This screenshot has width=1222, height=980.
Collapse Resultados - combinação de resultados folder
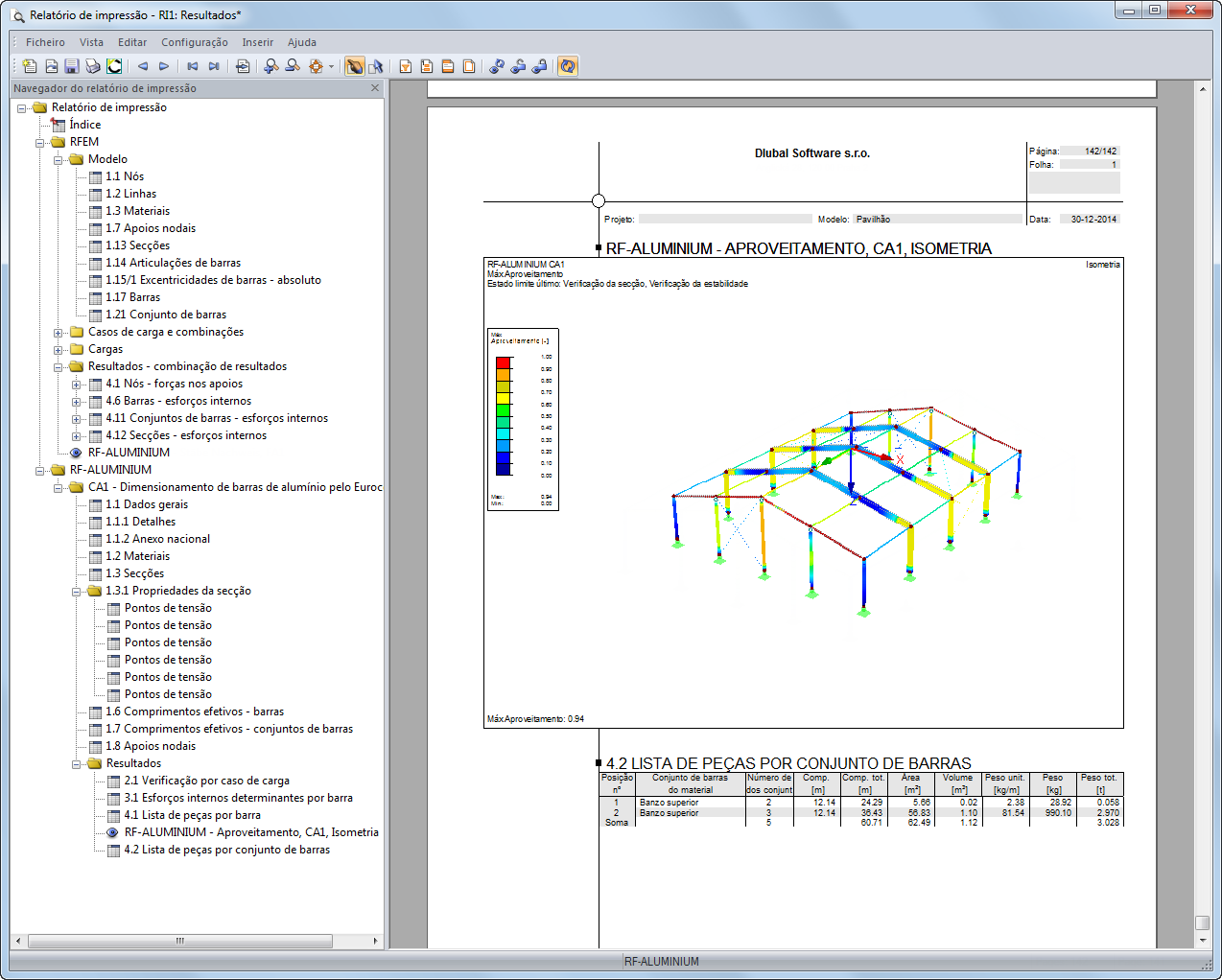(x=59, y=366)
